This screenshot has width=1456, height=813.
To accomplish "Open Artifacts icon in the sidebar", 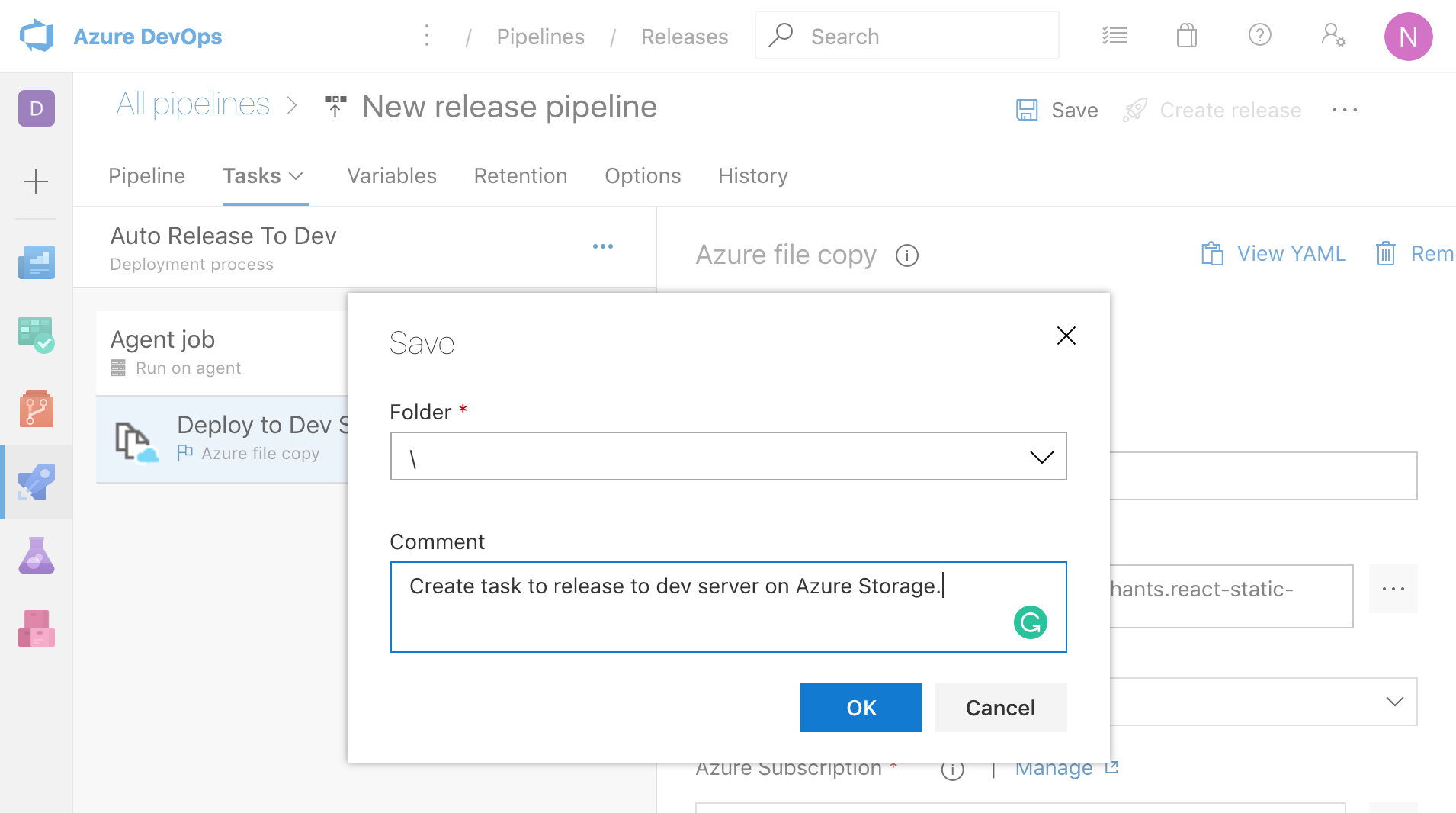I will [x=37, y=628].
